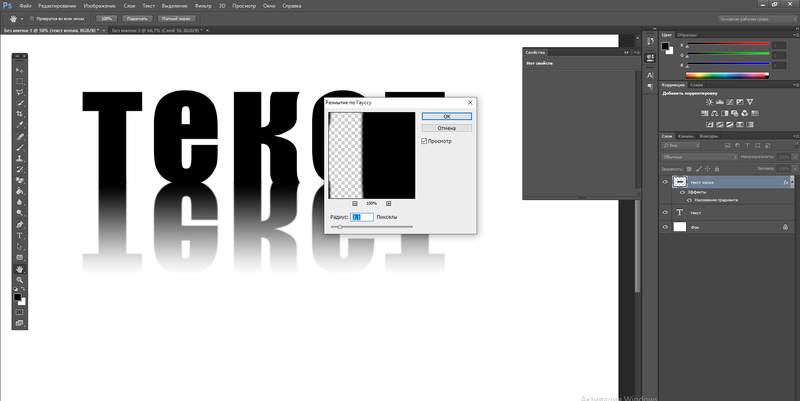
Task: Click OK in the Gaussian blur dialog
Action: pos(445,116)
